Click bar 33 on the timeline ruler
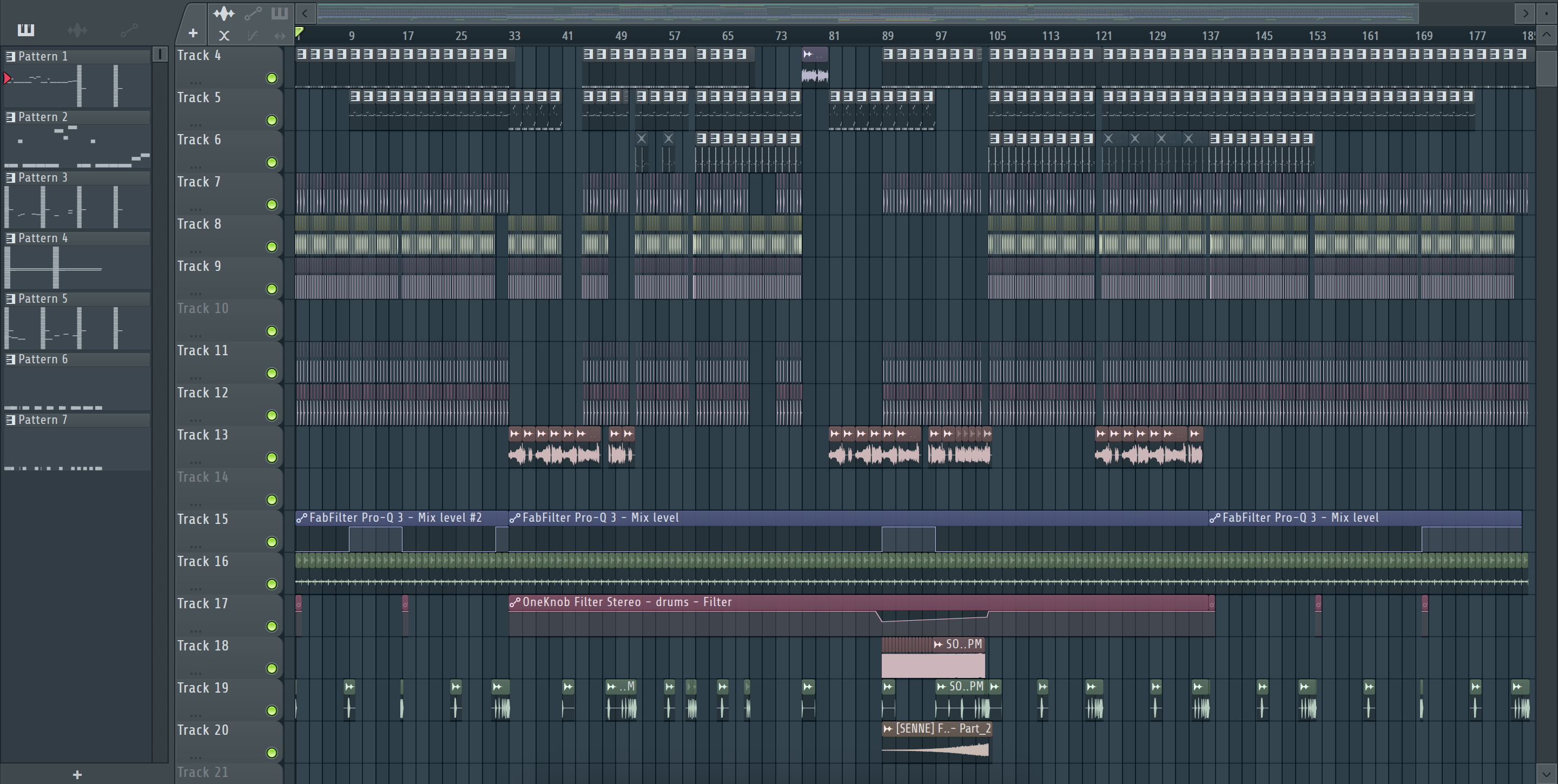Screen dimensions: 1558x784 click(x=514, y=36)
